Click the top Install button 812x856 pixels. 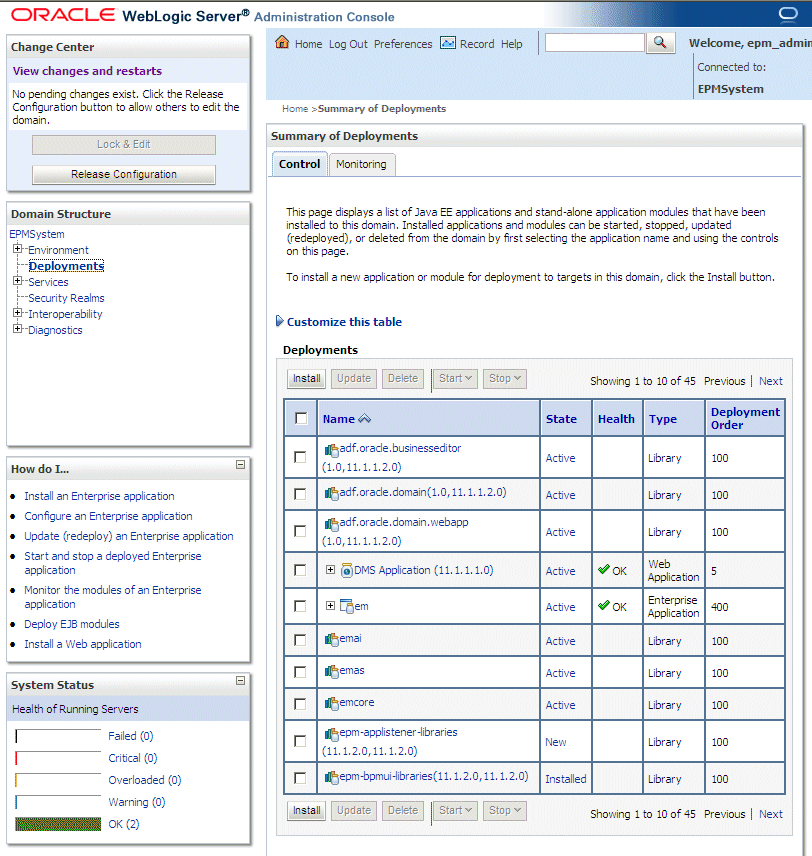tap(306, 378)
